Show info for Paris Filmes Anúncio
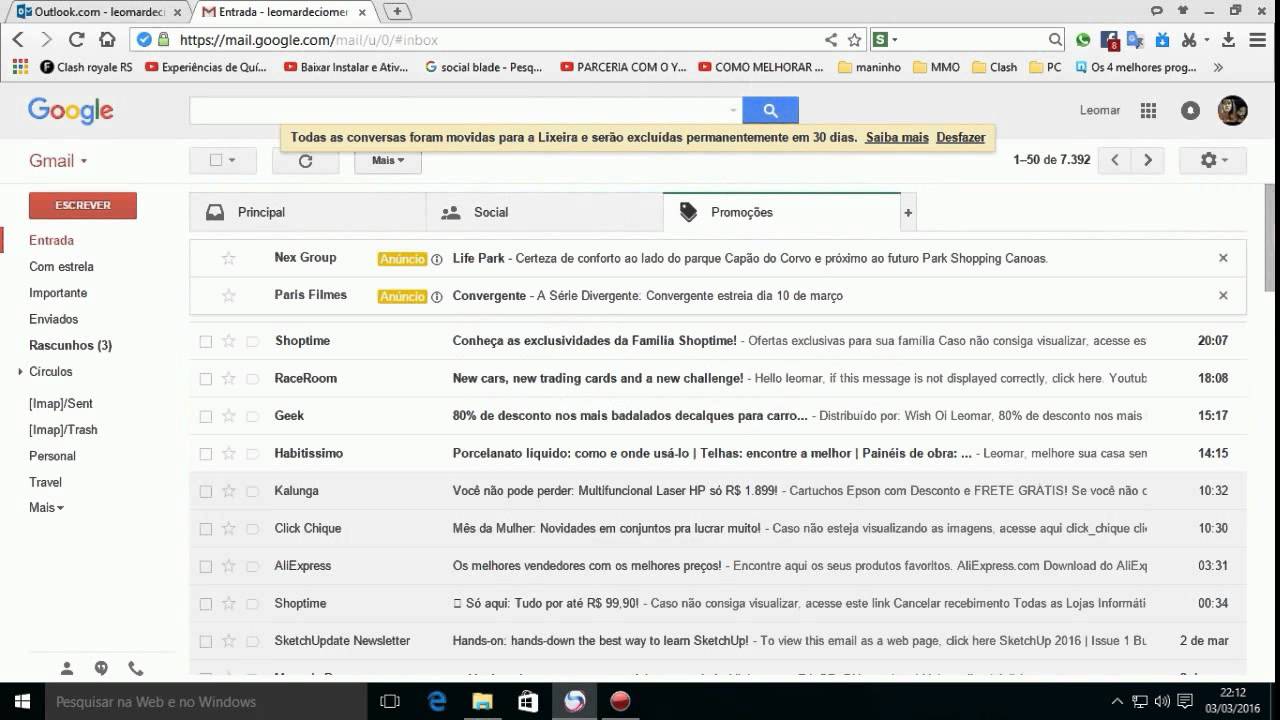Viewport: 1280px width, 720px height. click(436, 297)
